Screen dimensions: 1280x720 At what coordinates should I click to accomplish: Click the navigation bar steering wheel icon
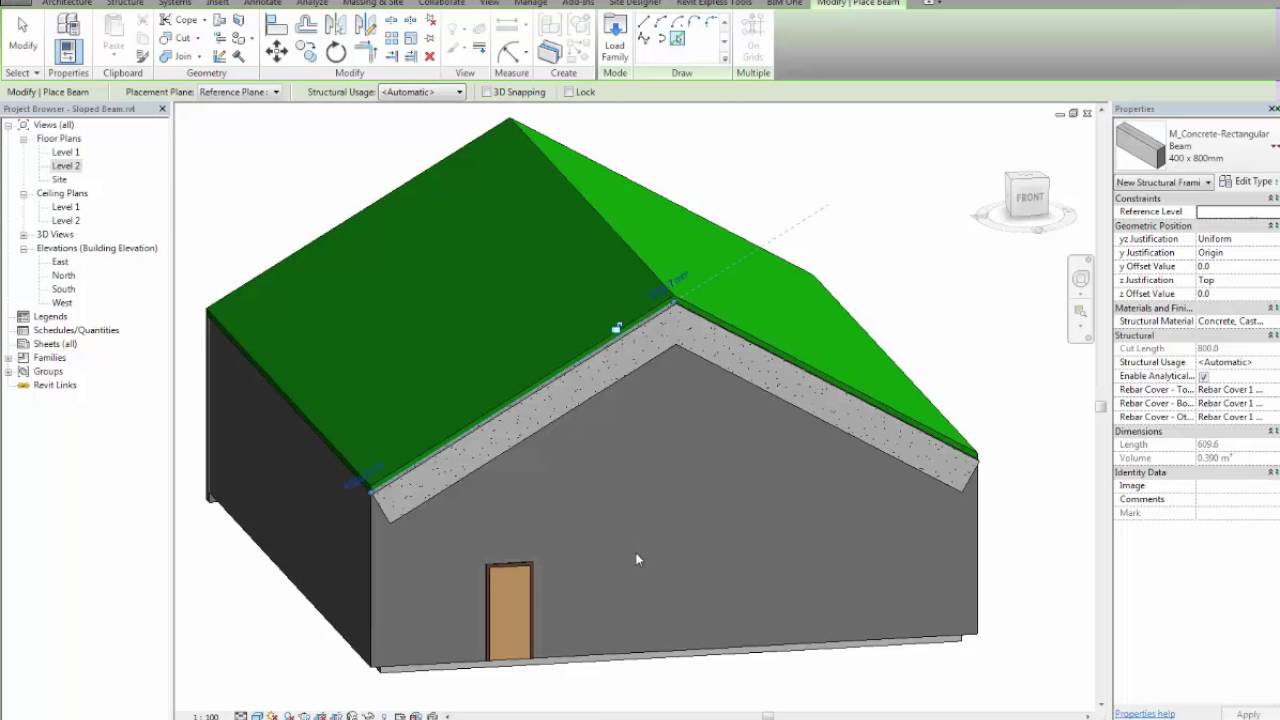tap(1081, 280)
